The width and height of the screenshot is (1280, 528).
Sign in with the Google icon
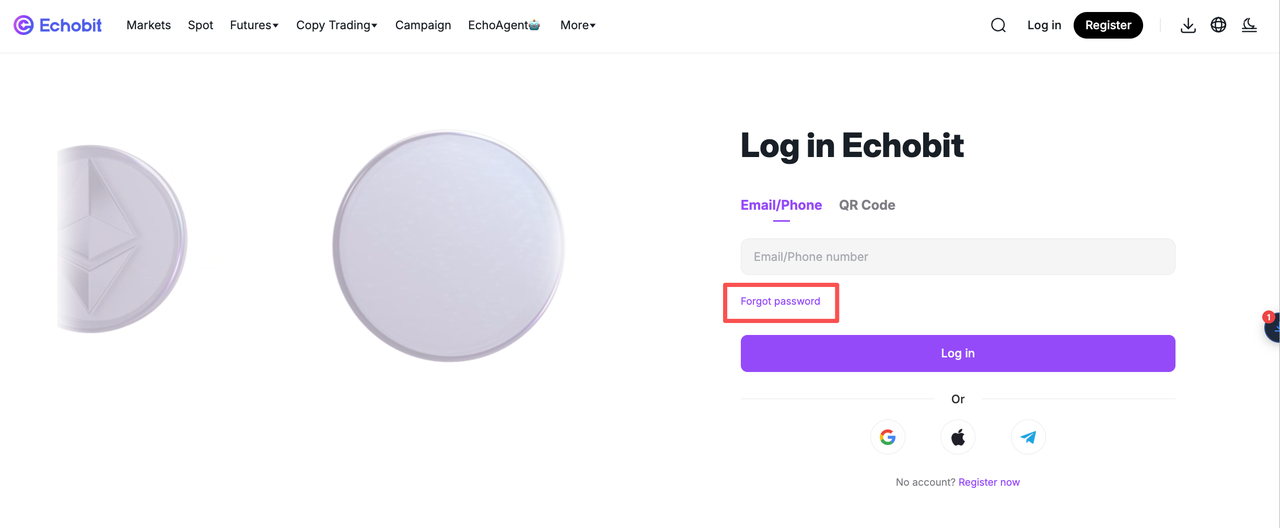coord(887,437)
